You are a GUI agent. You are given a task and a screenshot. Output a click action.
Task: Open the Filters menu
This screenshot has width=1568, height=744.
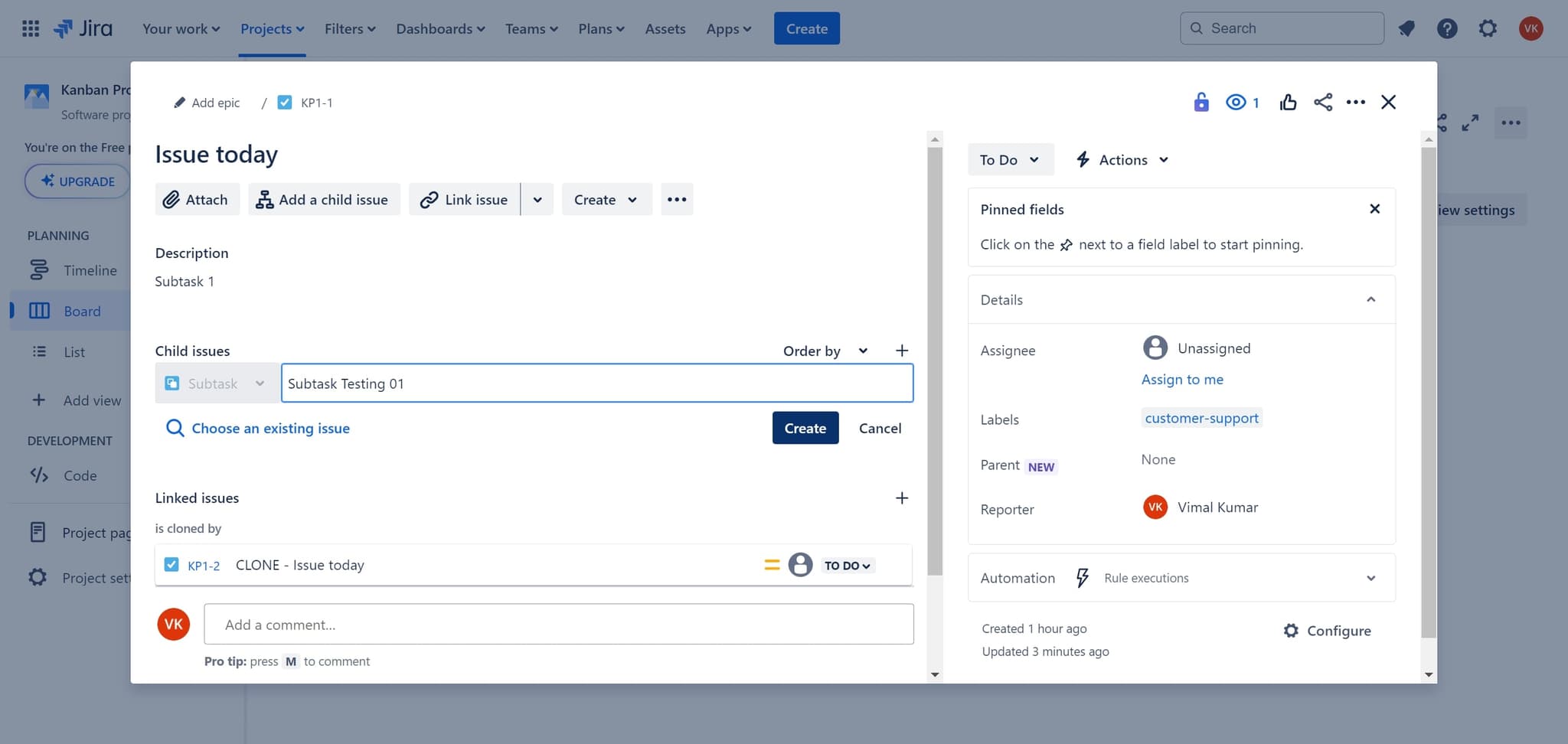point(350,28)
